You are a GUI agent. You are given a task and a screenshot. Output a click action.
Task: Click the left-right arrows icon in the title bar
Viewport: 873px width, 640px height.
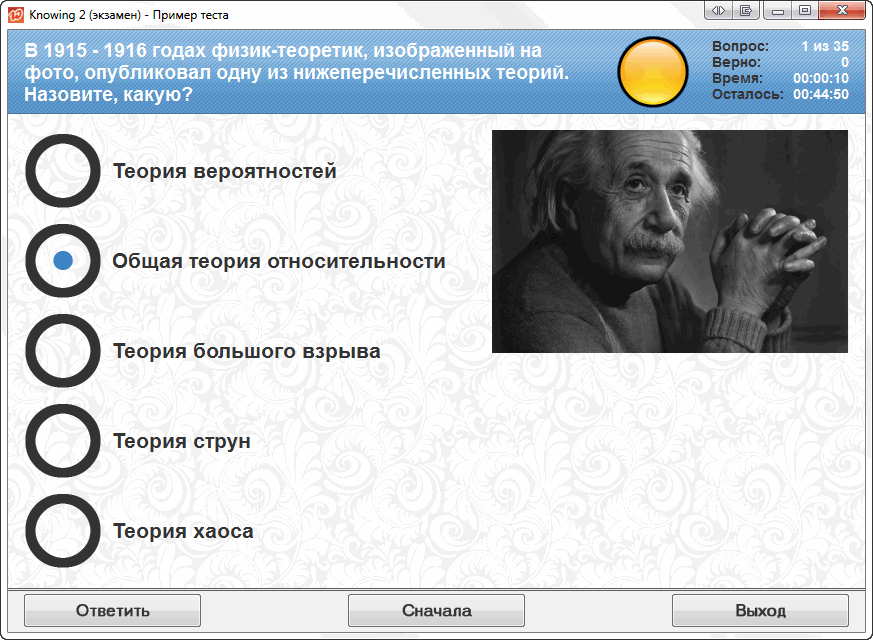tap(718, 10)
